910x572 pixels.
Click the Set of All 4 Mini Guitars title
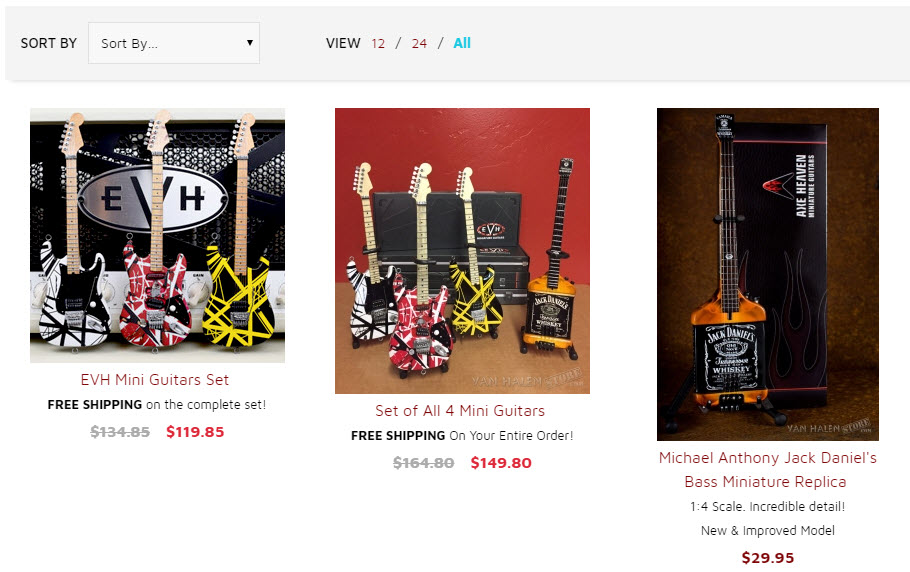coord(460,411)
